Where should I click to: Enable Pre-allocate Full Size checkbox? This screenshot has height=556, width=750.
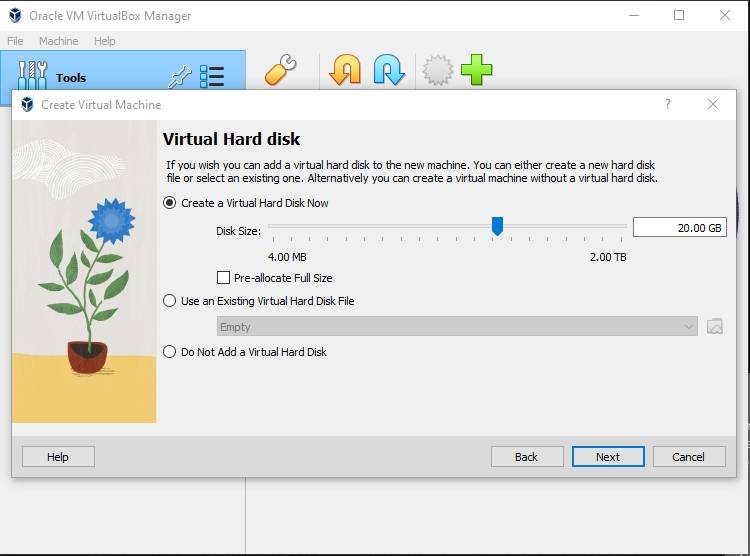tap(223, 278)
